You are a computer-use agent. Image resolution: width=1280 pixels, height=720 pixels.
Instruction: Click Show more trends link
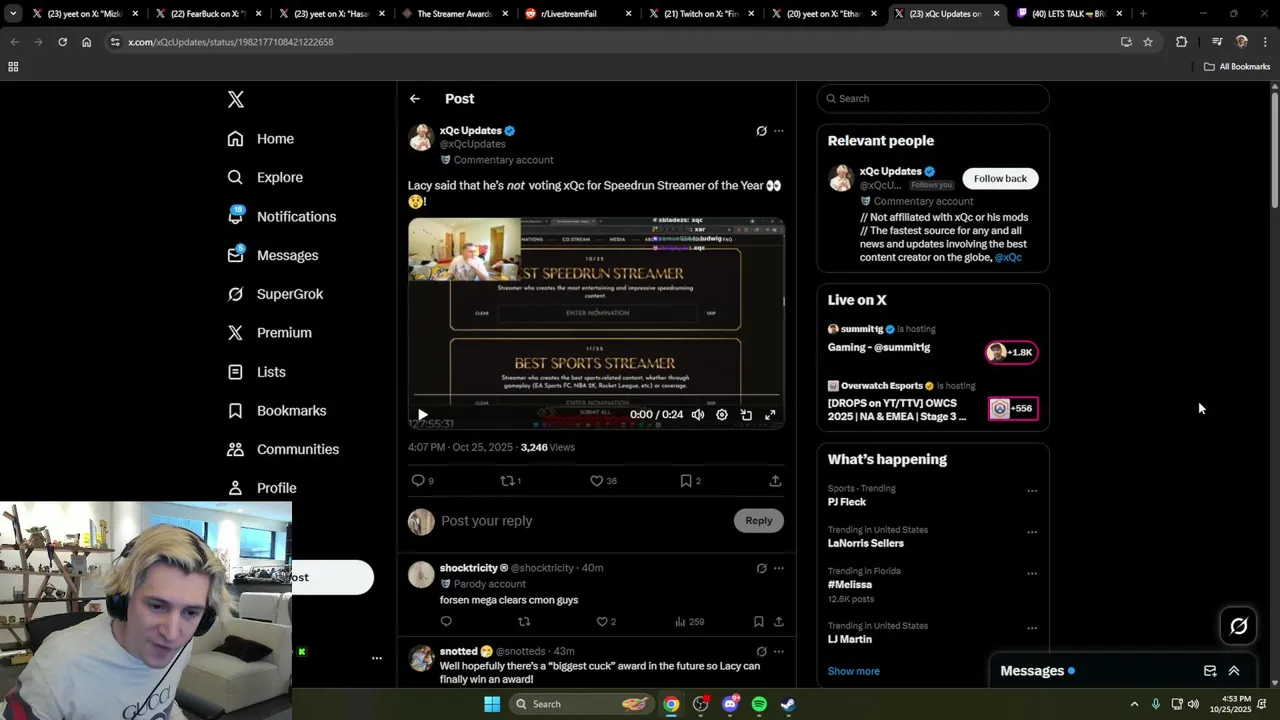pos(854,672)
